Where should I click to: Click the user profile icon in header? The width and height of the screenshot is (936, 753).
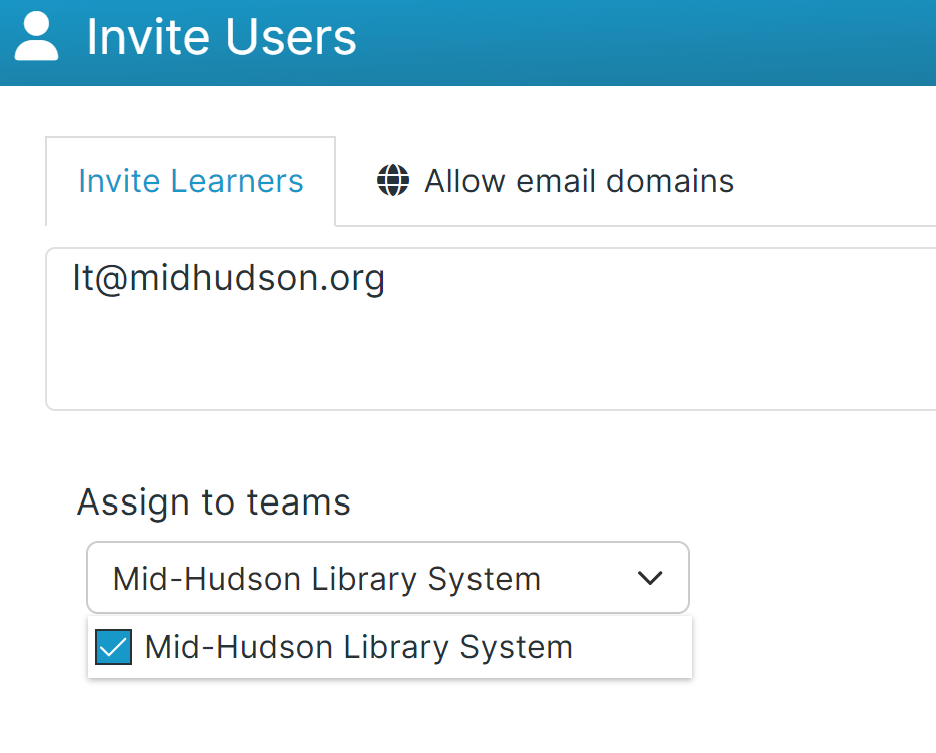pos(36,36)
